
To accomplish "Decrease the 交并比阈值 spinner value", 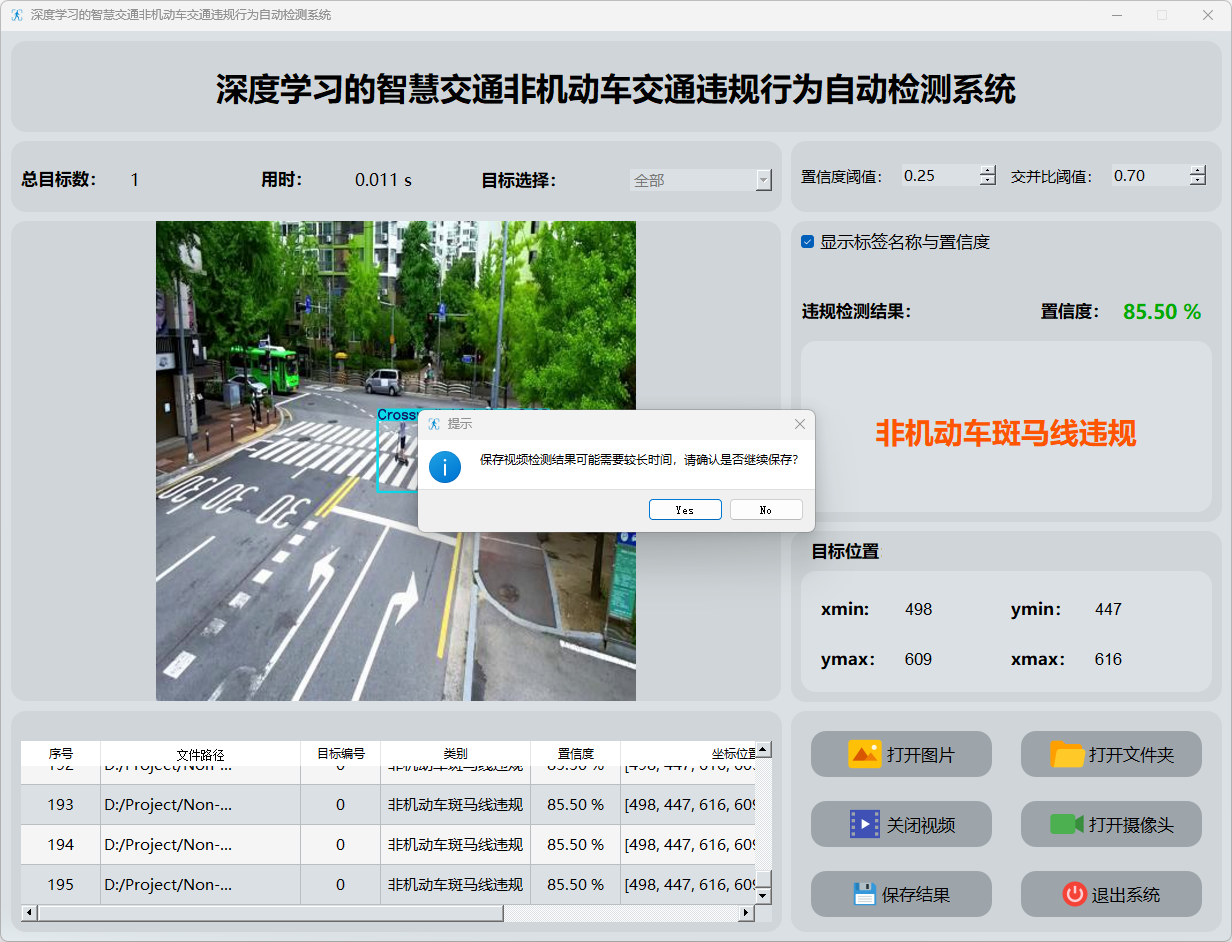I will click(1198, 181).
